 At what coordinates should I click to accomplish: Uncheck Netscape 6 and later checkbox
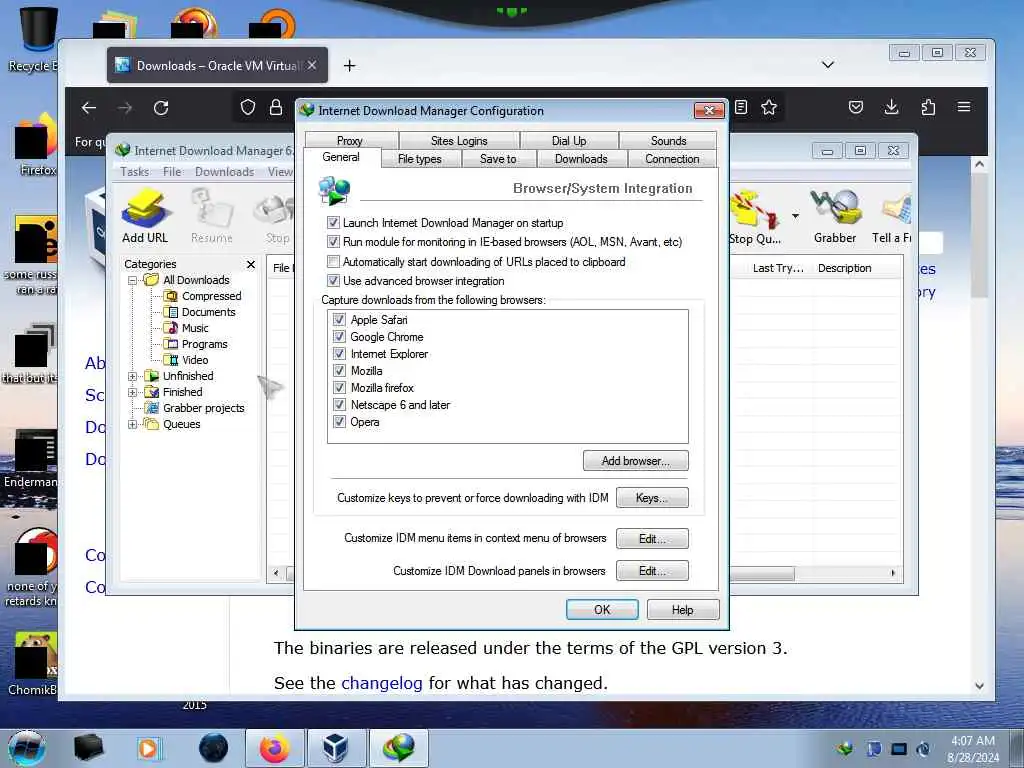pos(339,404)
